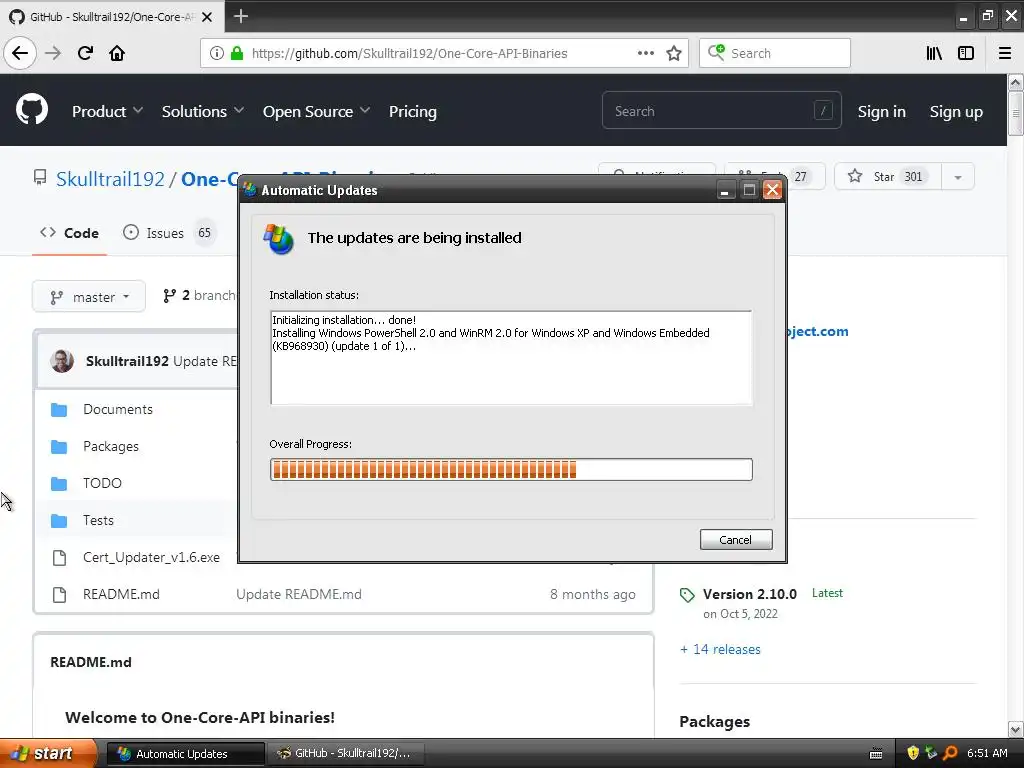Viewport: 1024px width, 768px height.
Task: Reload the current page
Action: point(86,53)
